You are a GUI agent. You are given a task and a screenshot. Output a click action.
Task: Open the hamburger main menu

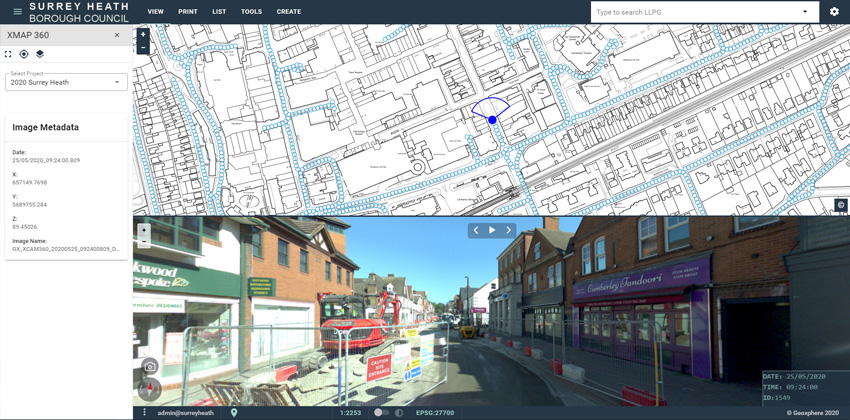pyautogui.click(x=17, y=11)
